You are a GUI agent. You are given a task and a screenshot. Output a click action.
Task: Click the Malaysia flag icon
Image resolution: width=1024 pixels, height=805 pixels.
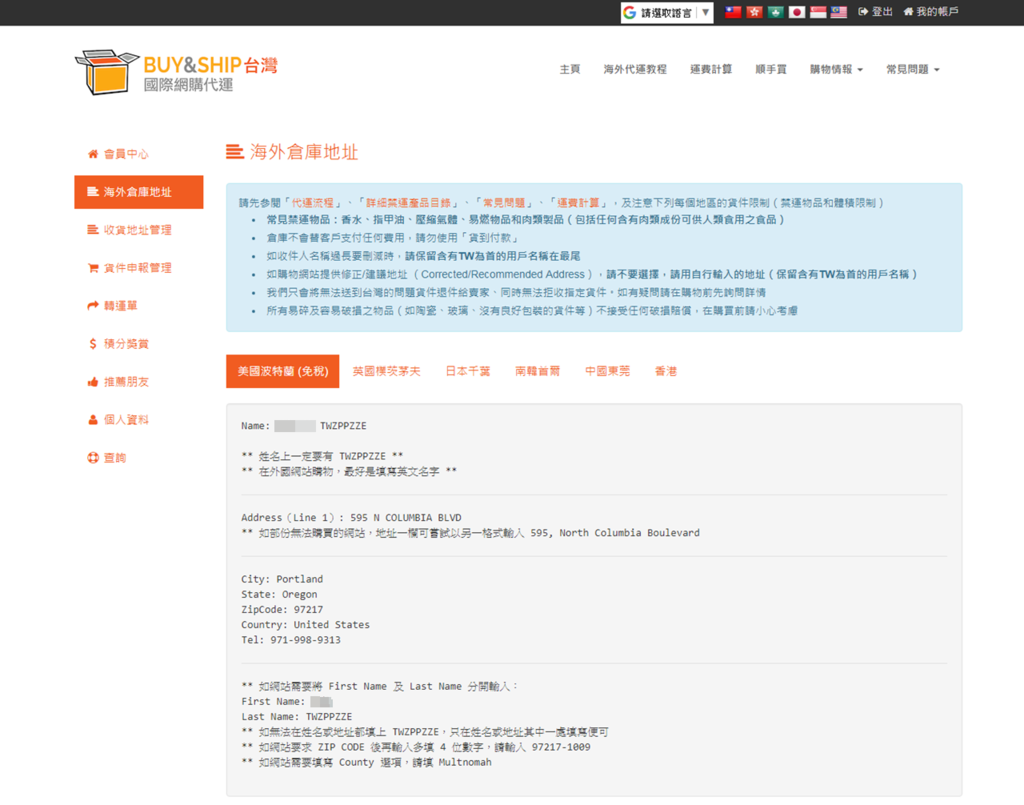pyautogui.click(x=839, y=12)
